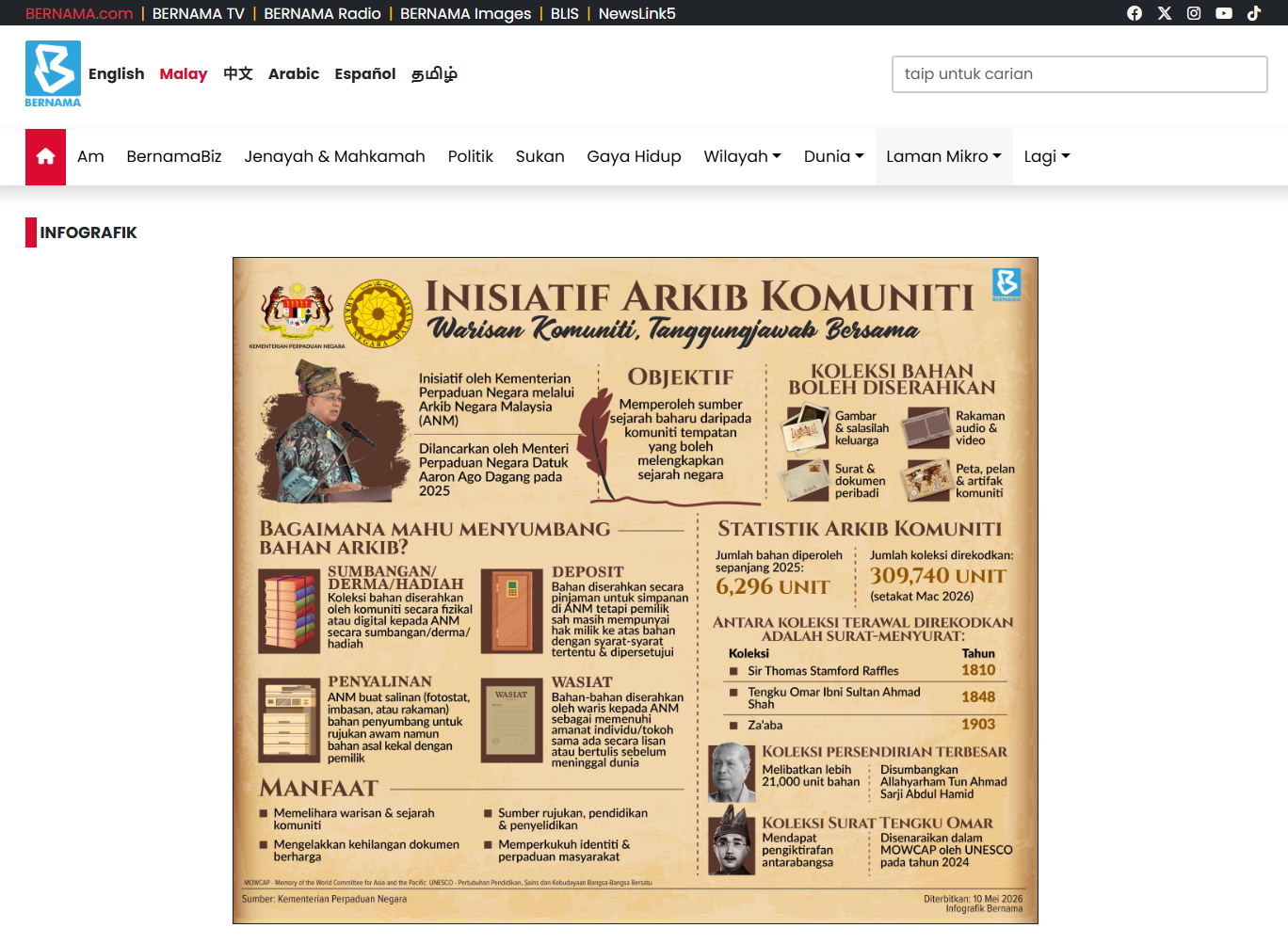Image resolution: width=1288 pixels, height=944 pixels.
Task: Open BERNAMA YouTube icon
Action: pyautogui.click(x=1224, y=13)
